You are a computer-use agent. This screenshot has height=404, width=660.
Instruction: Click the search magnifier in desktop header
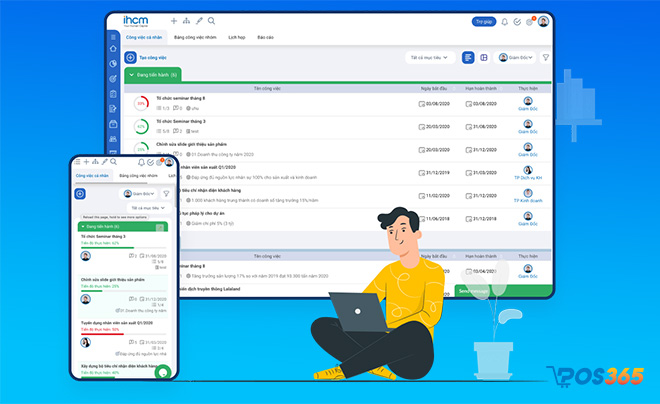click(210, 21)
